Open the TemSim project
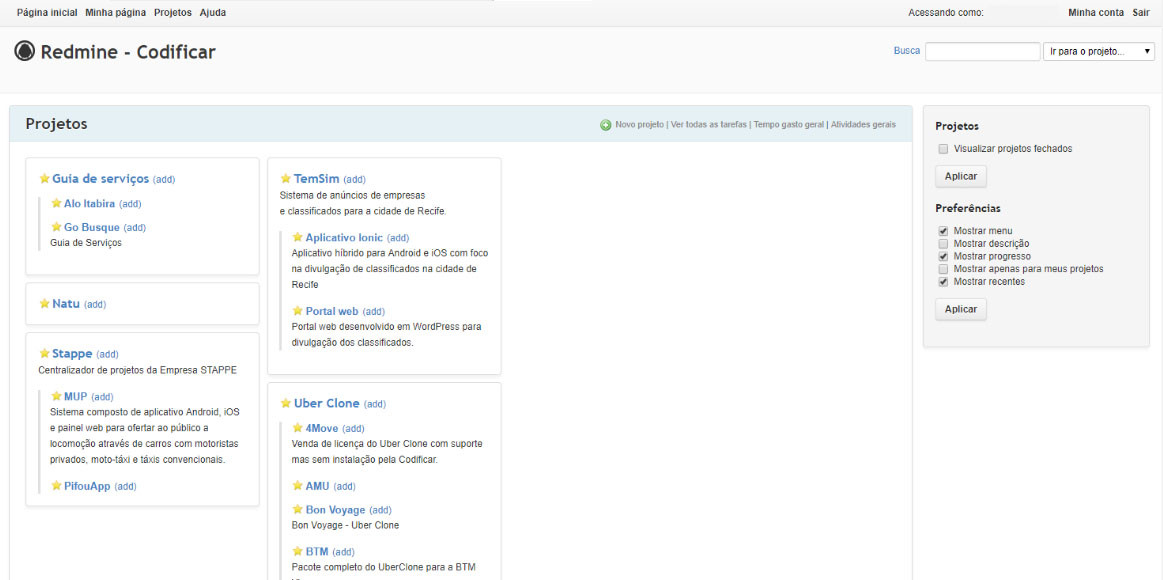The height and width of the screenshot is (580, 1163). 317,179
